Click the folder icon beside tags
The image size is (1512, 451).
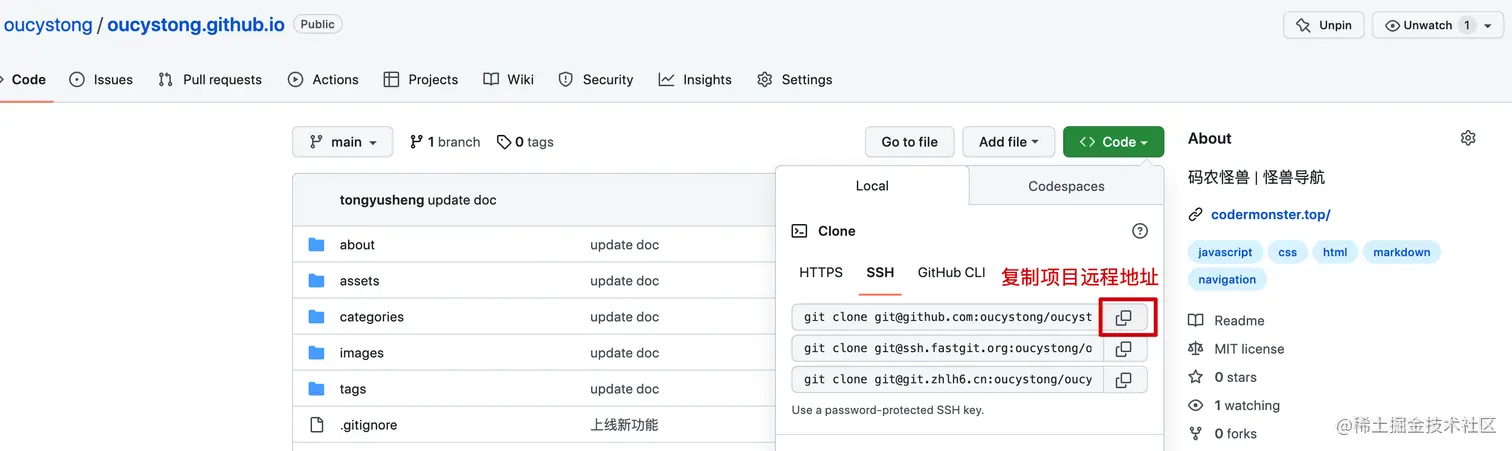[x=317, y=389]
